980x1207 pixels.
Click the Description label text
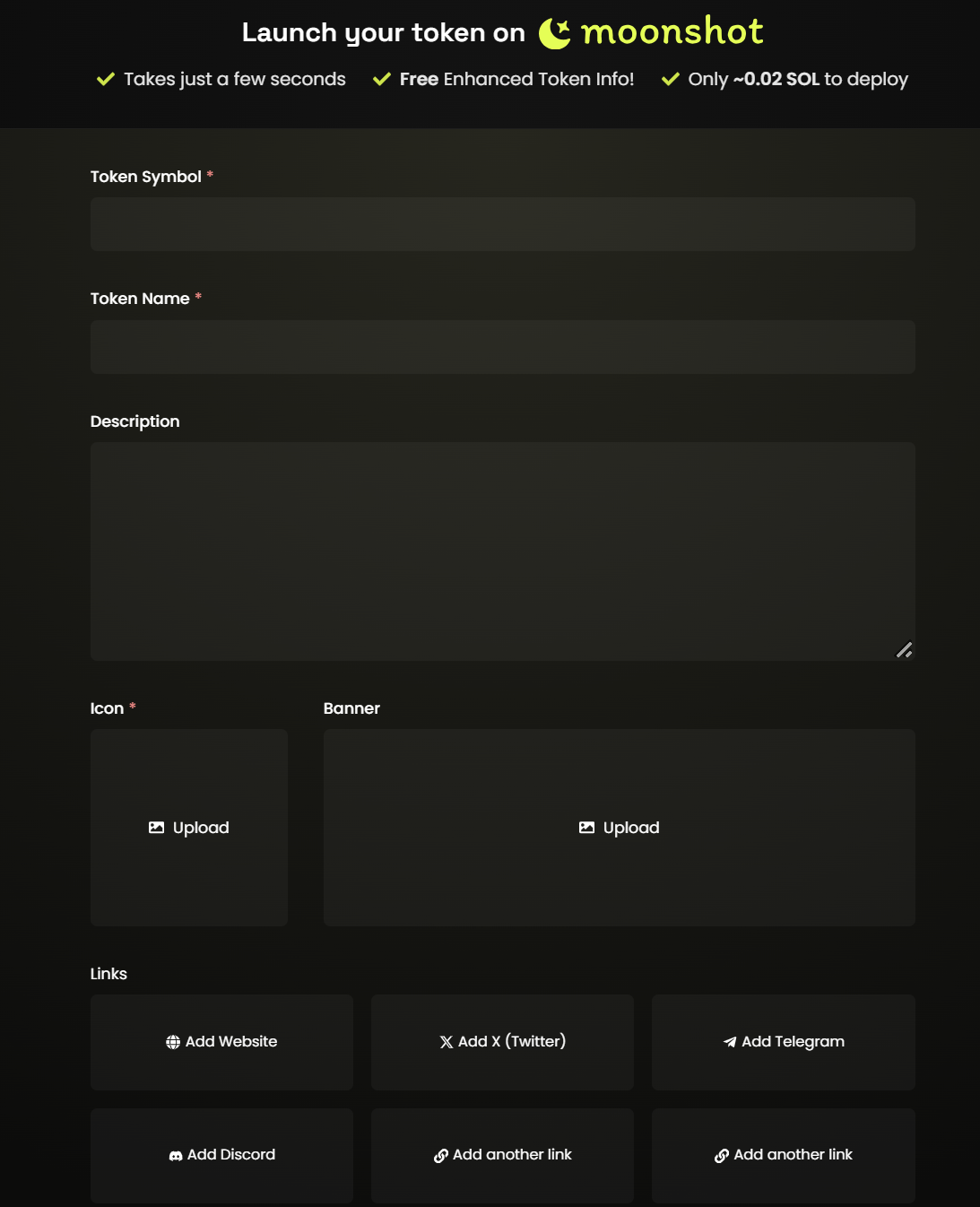(135, 421)
